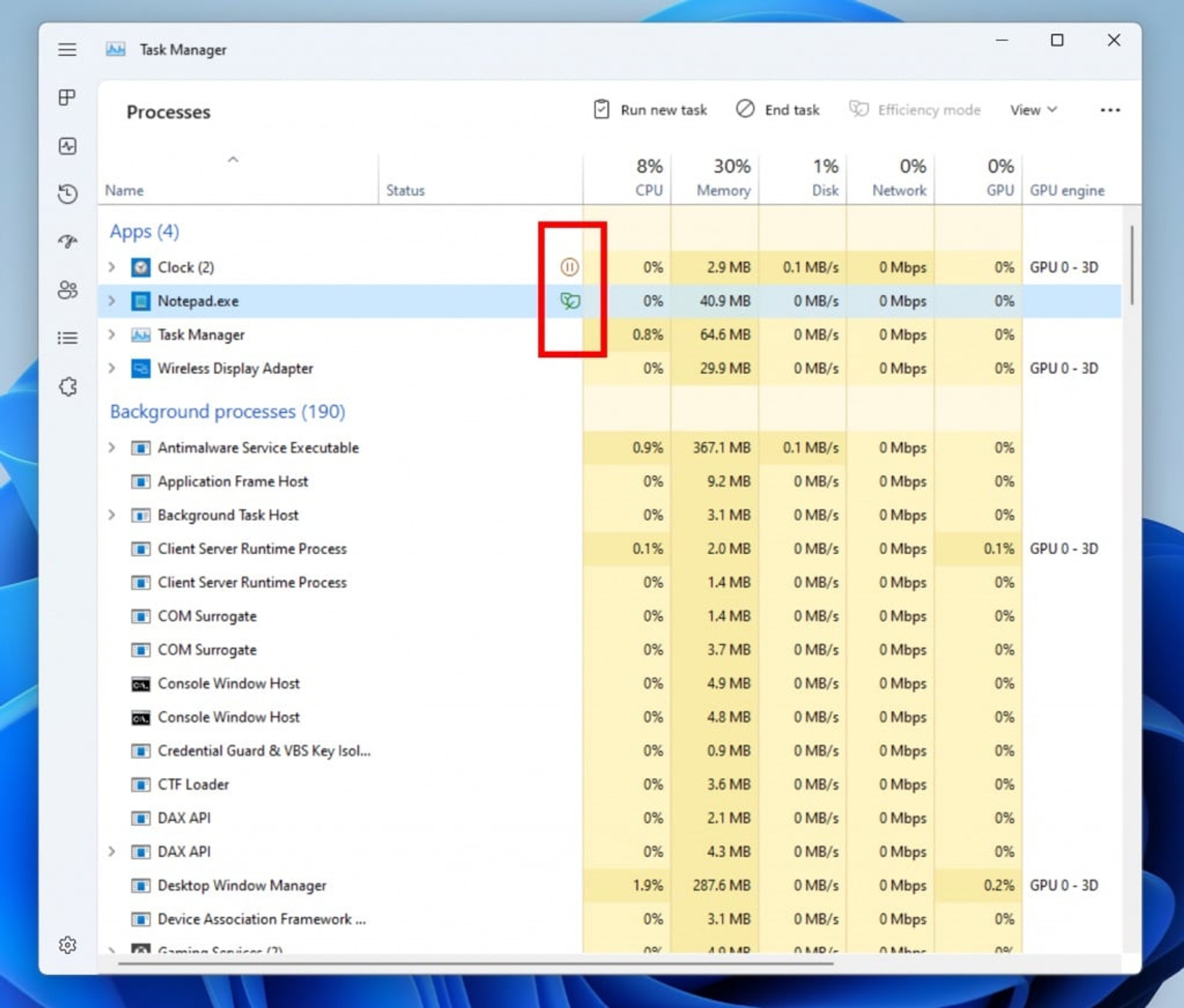Click the efficiency leaf icon for Notepad.exe
The width and height of the screenshot is (1184, 1008).
pyautogui.click(x=570, y=301)
